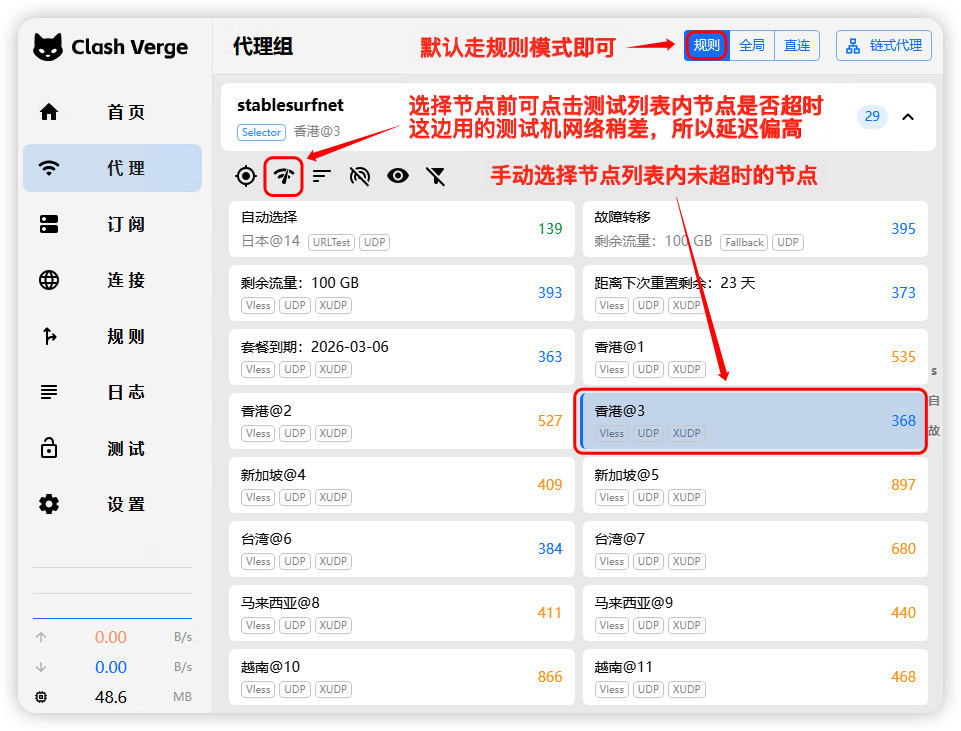Viewport: 961px width, 731px height.
Task: Switch to 全局 global mode
Action: coord(752,45)
